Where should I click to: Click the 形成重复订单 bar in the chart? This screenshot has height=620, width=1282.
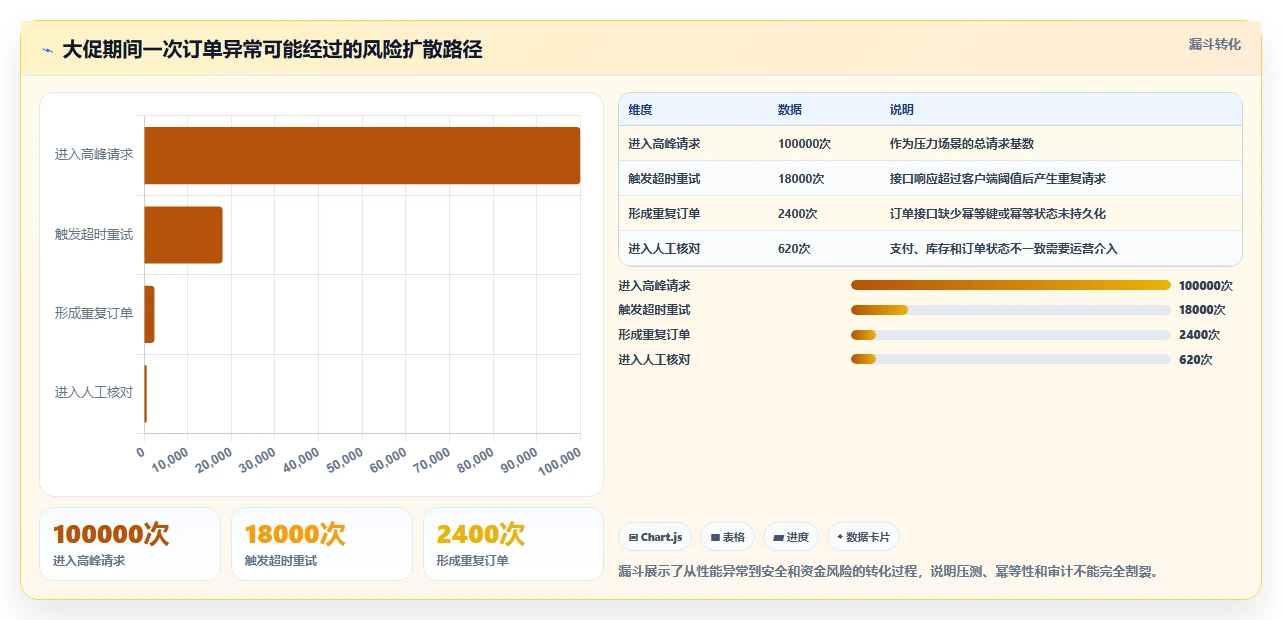(x=149, y=314)
